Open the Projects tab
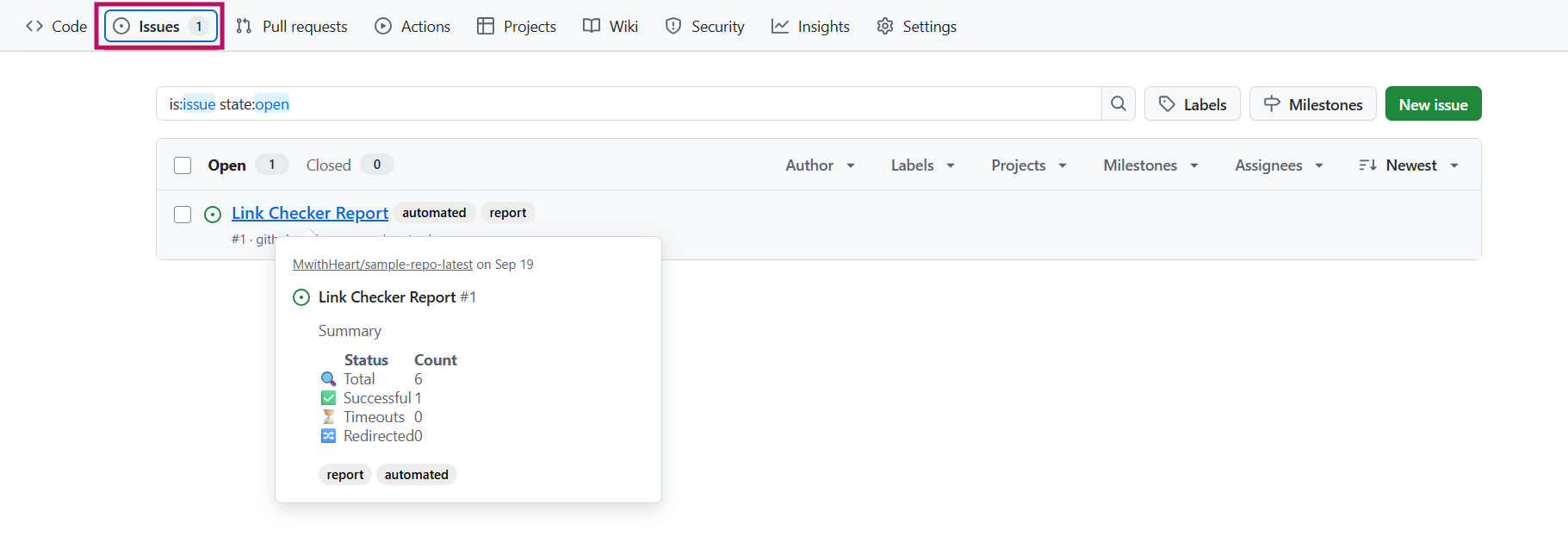The width and height of the screenshot is (1568, 536). coord(517,27)
